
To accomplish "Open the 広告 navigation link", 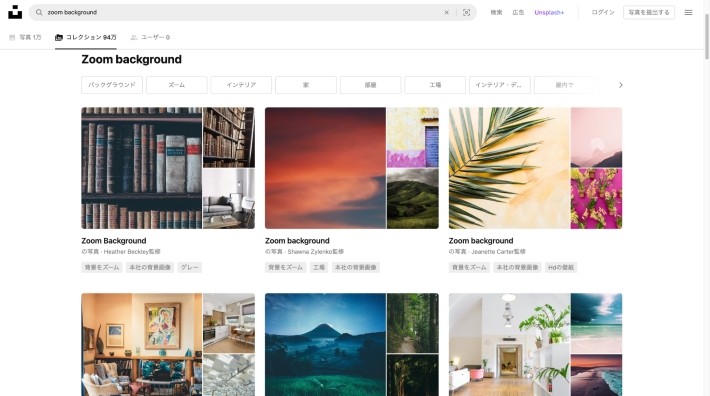I will coord(518,12).
